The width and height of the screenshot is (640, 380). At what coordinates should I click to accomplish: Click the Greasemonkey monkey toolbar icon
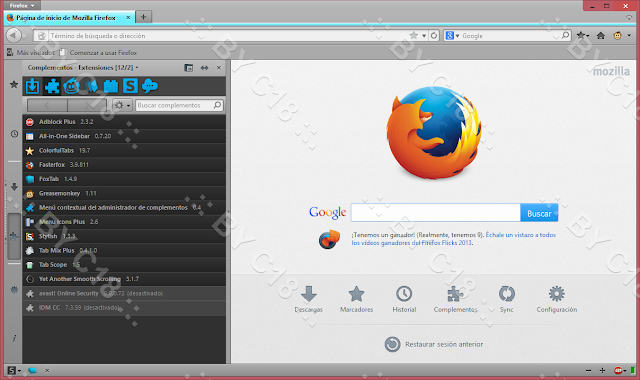617,36
